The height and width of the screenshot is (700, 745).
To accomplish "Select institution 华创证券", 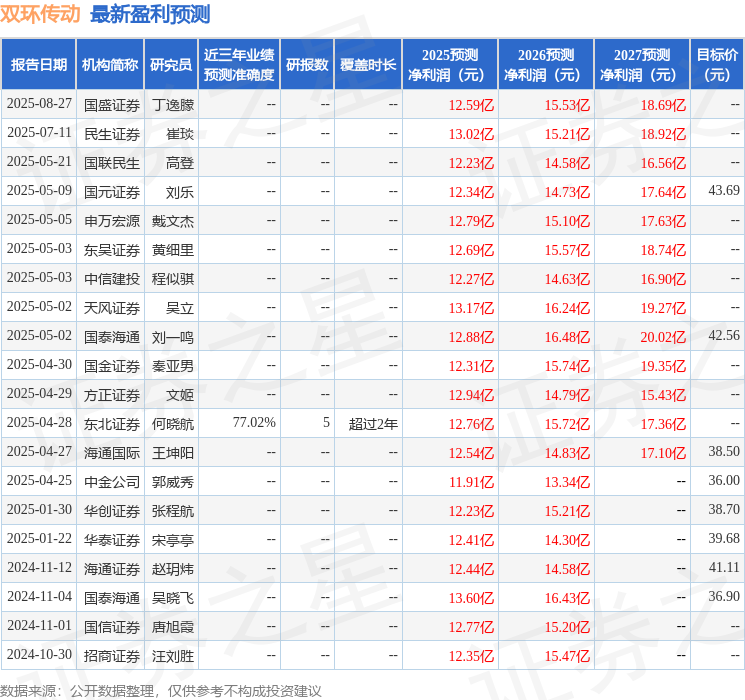I will (x=112, y=511).
